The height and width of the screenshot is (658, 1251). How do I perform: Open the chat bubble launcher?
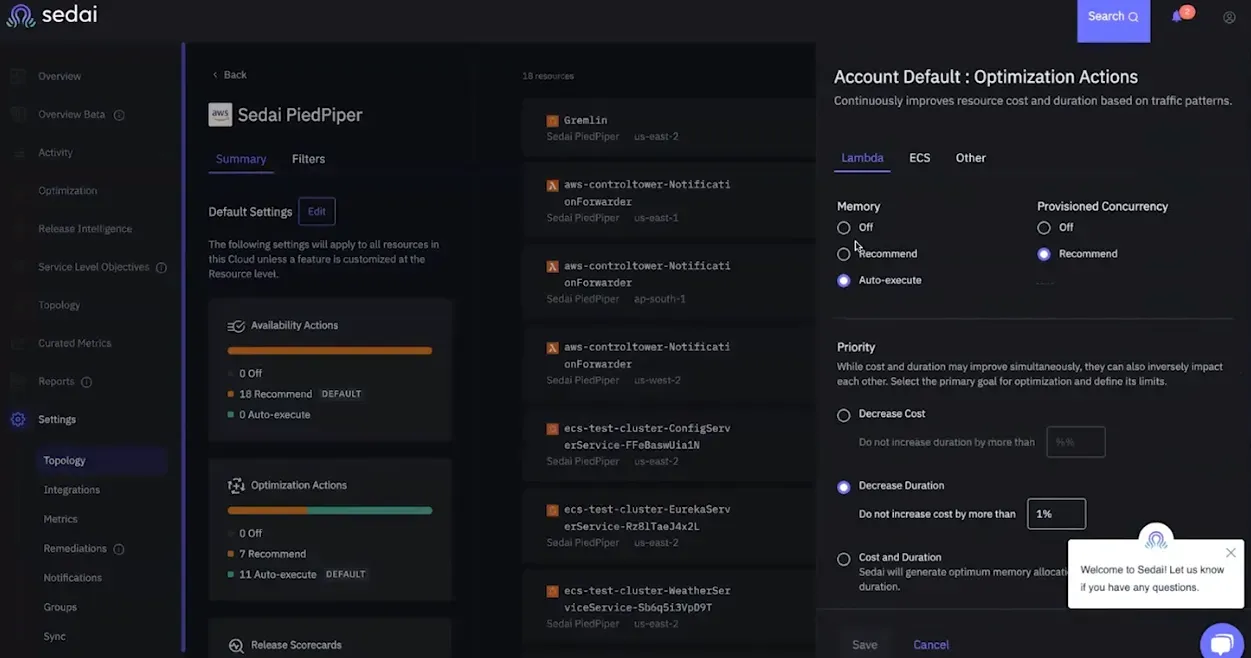click(1222, 643)
